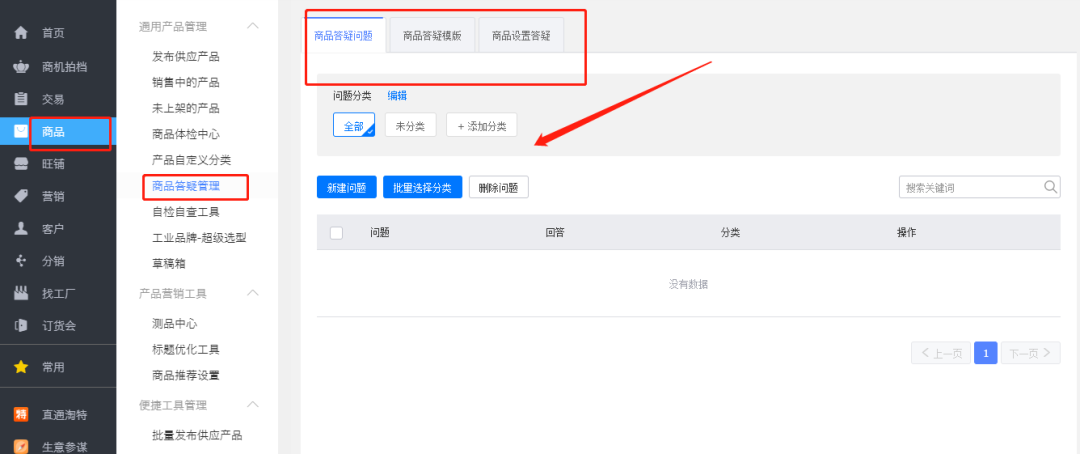Switch to the 商品设置答疑 tab
The image size is (1080, 454).
point(521,36)
